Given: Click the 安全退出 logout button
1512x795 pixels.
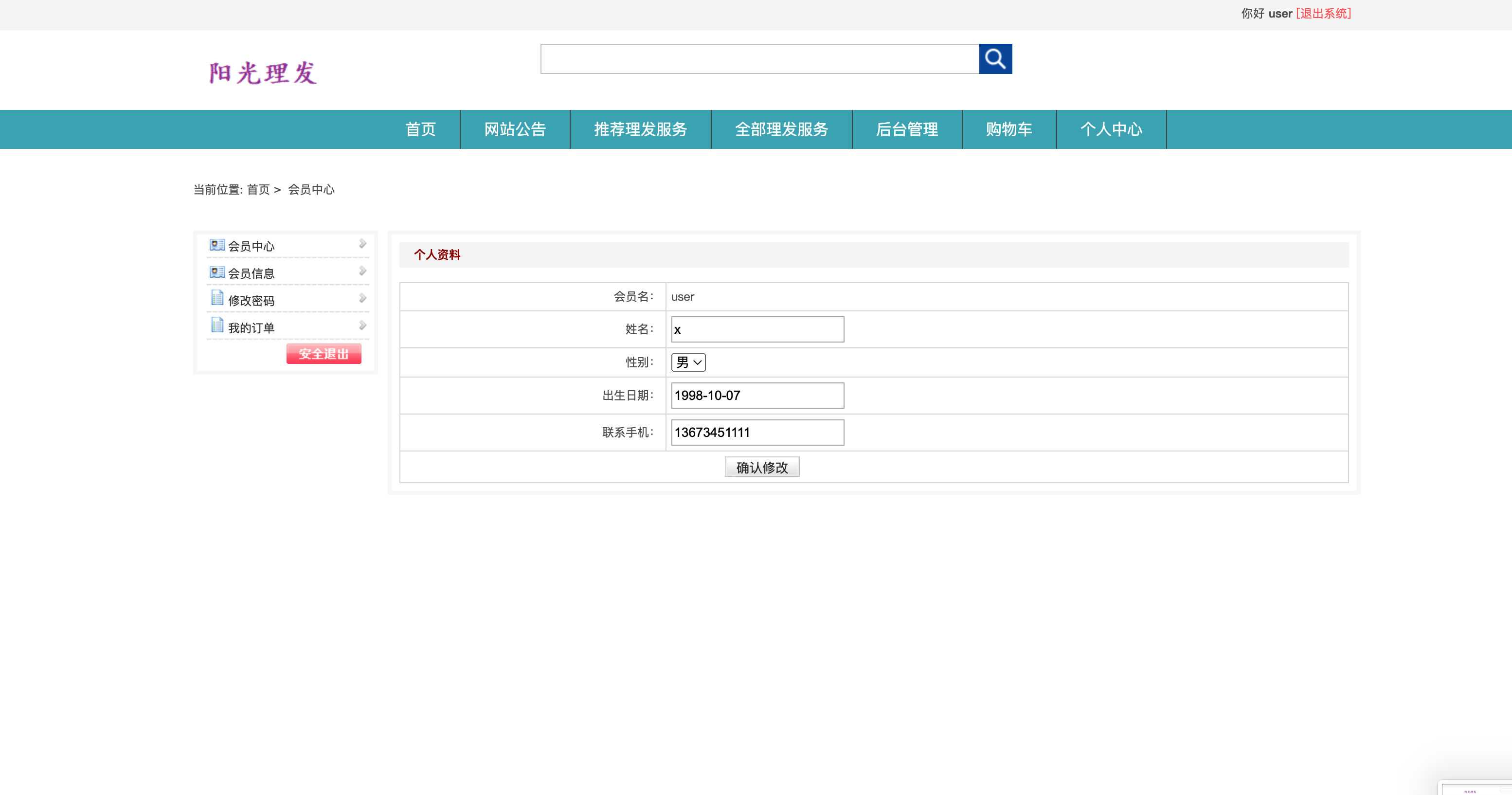Looking at the screenshot, I should pos(324,353).
